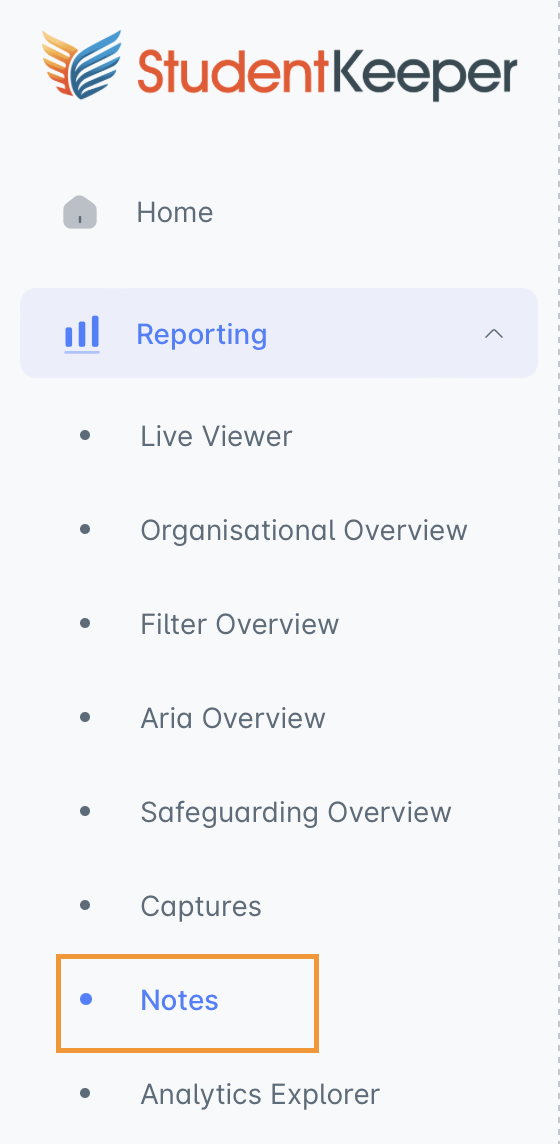Navigate to Safeguarding Overview
The width and height of the screenshot is (560, 1144).
click(x=296, y=812)
